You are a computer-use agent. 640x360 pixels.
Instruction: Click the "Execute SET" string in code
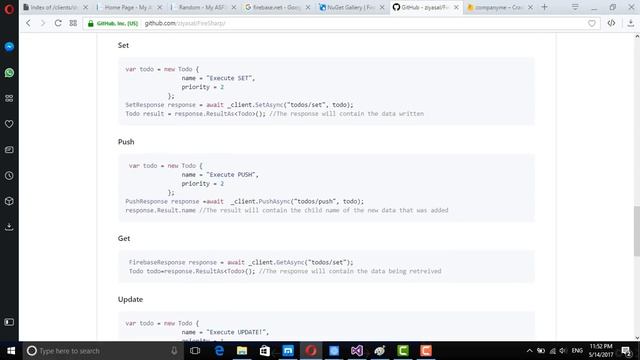point(229,78)
